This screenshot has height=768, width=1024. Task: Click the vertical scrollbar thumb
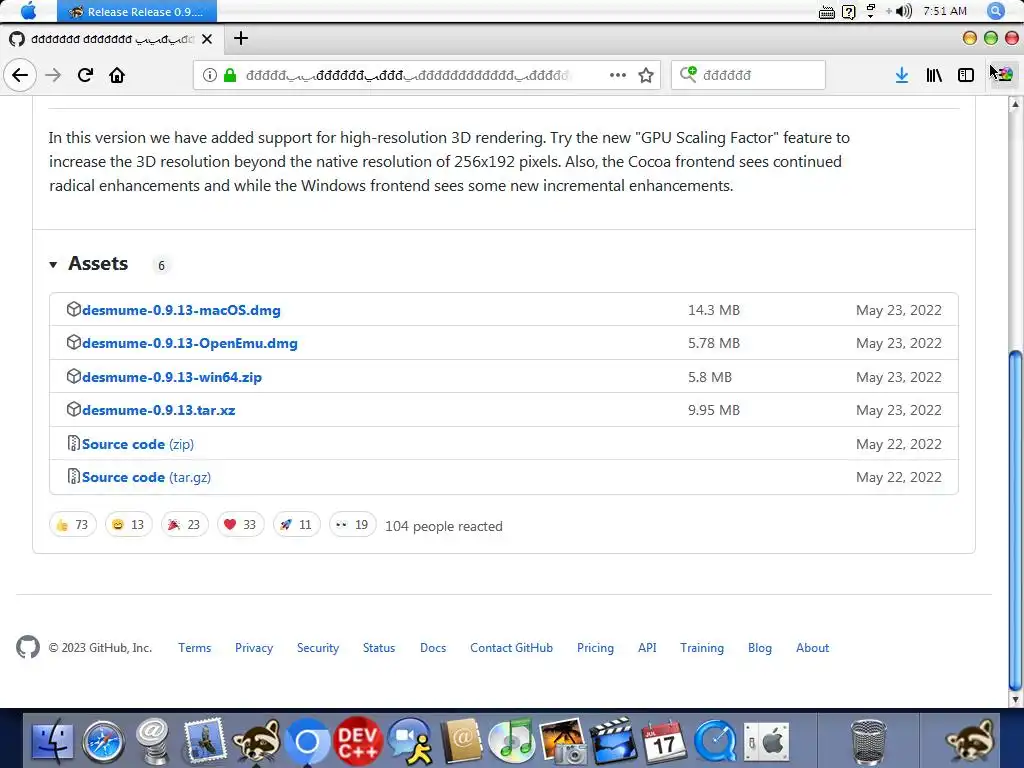point(1015,520)
